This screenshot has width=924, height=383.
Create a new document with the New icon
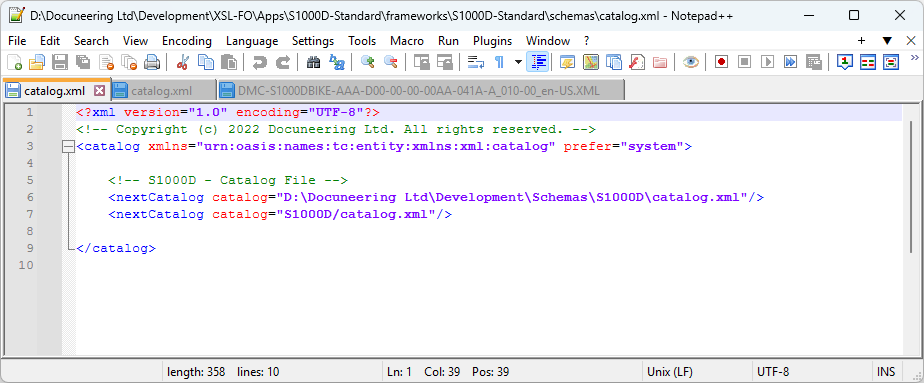pyautogui.click(x=14, y=62)
